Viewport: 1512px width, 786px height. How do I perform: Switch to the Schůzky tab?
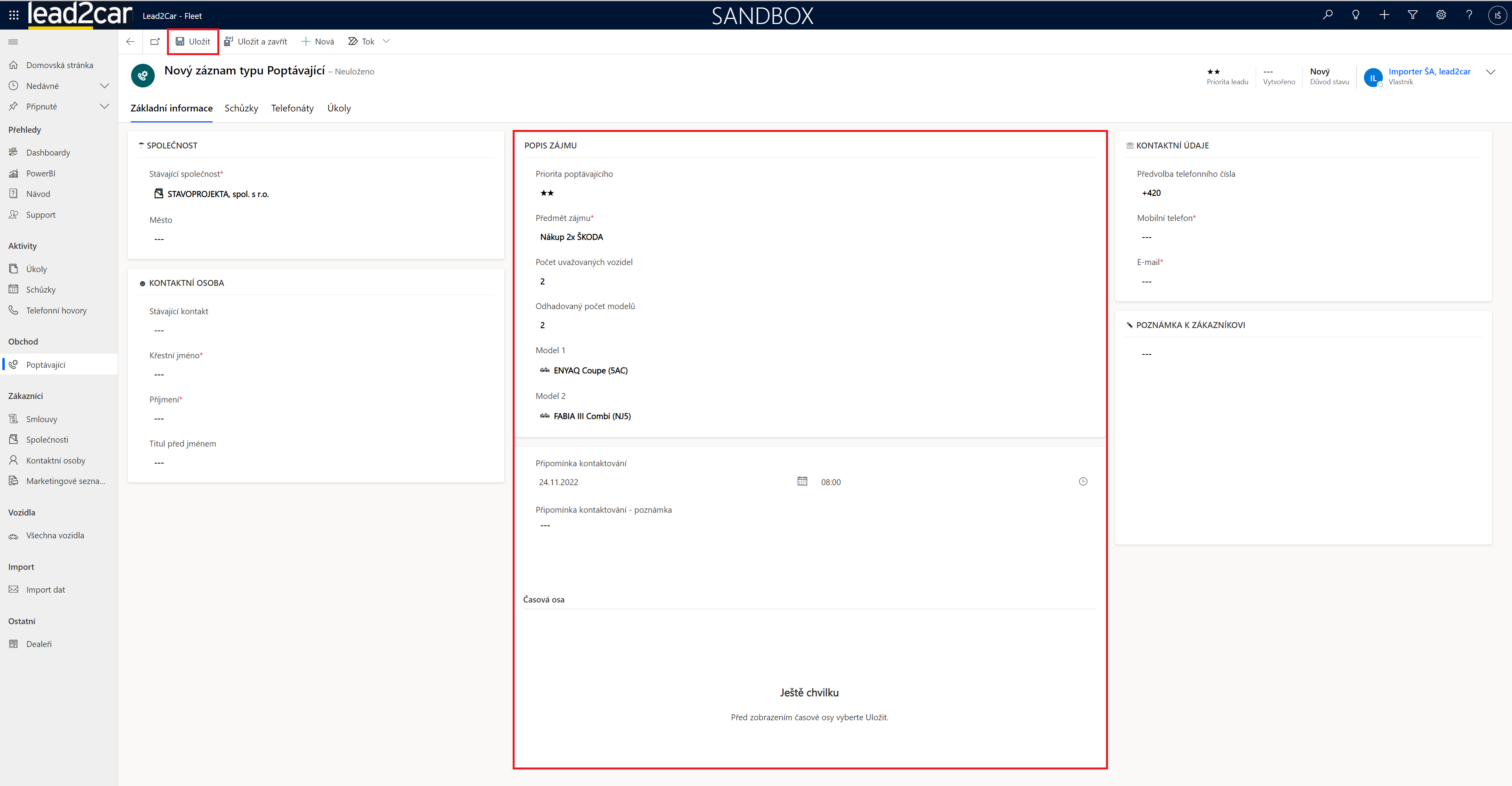coord(241,108)
